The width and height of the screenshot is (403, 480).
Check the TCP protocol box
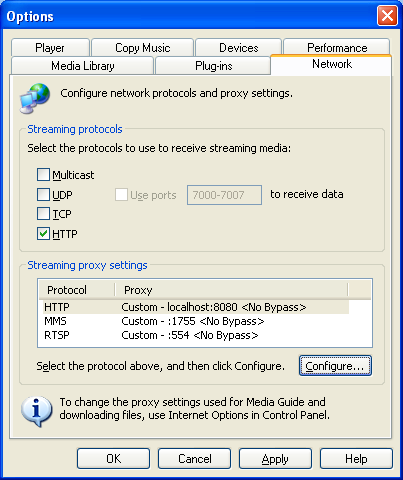[43, 214]
